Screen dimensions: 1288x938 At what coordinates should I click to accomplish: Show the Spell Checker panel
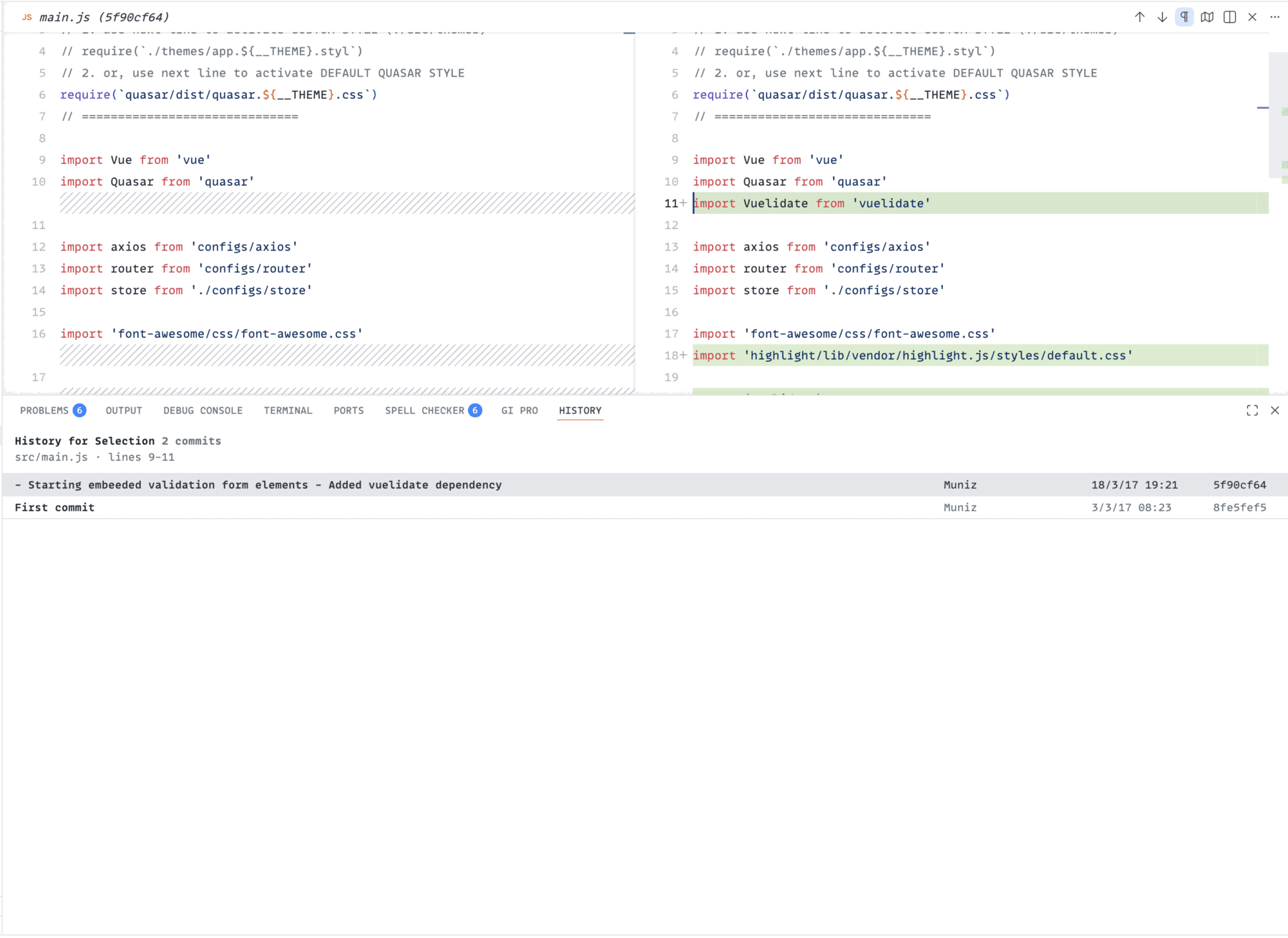click(433, 410)
